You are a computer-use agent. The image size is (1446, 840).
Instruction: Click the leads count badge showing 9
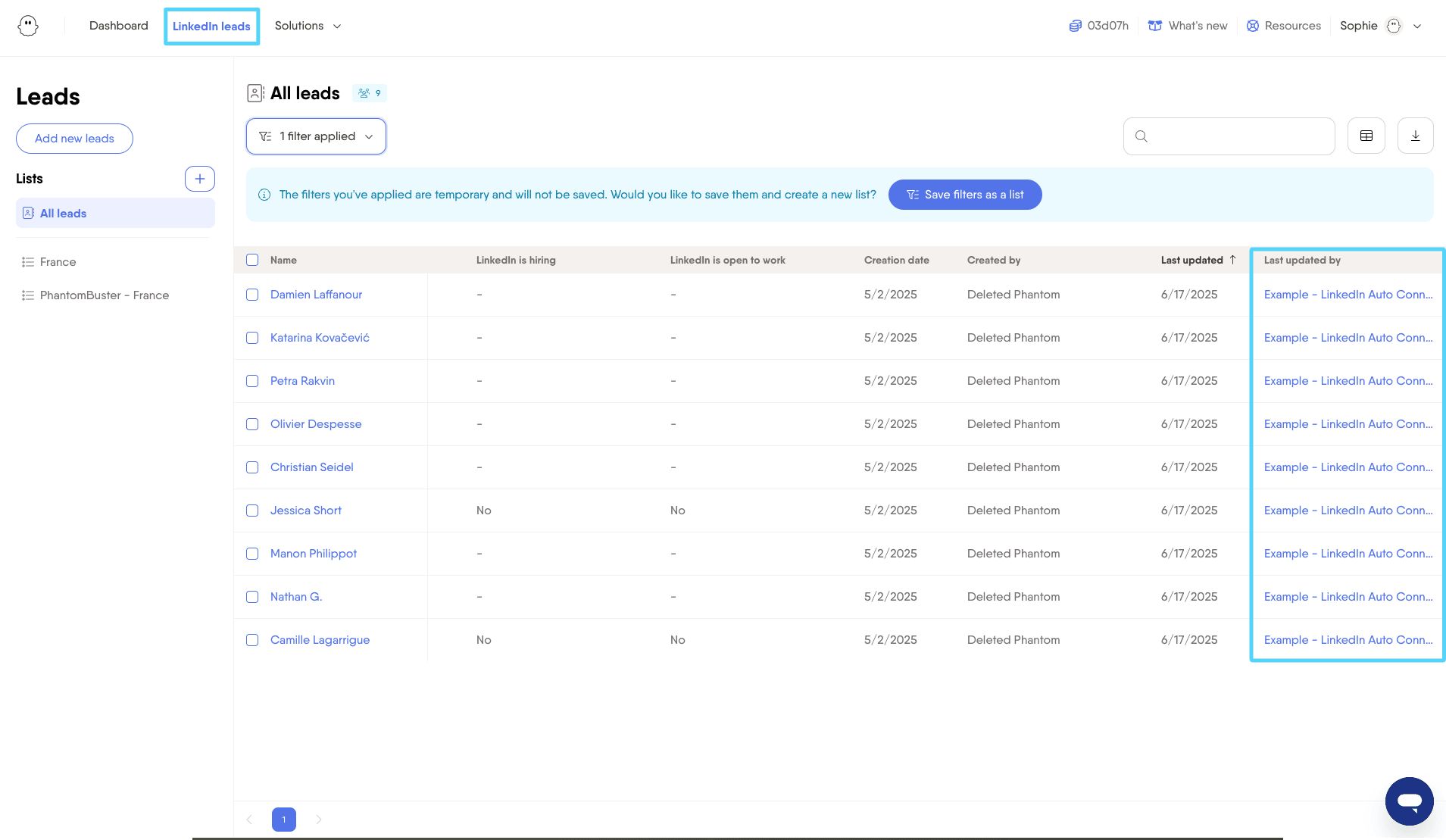coord(370,93)
